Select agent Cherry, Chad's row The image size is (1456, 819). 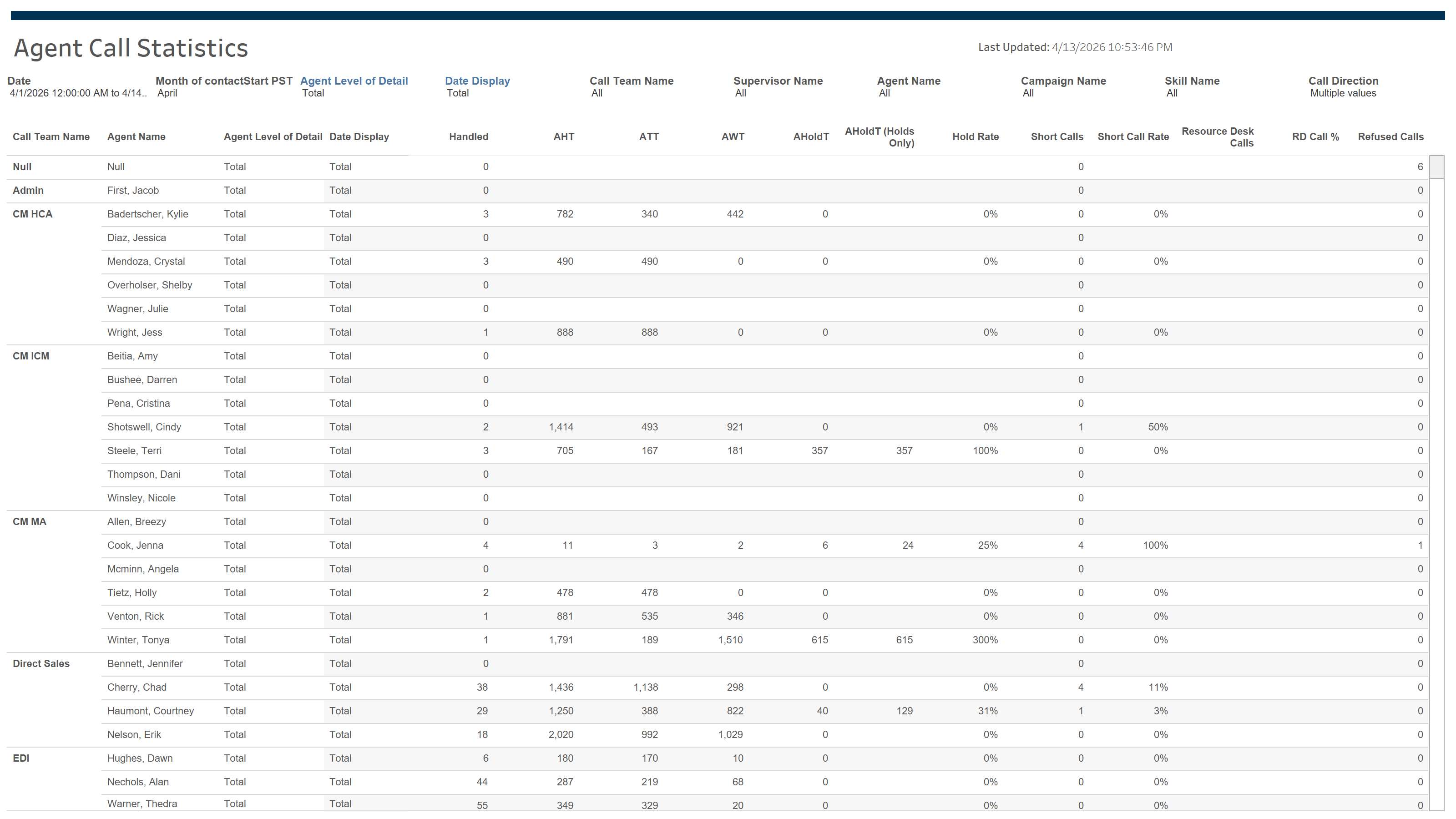(x=136, y=688)
